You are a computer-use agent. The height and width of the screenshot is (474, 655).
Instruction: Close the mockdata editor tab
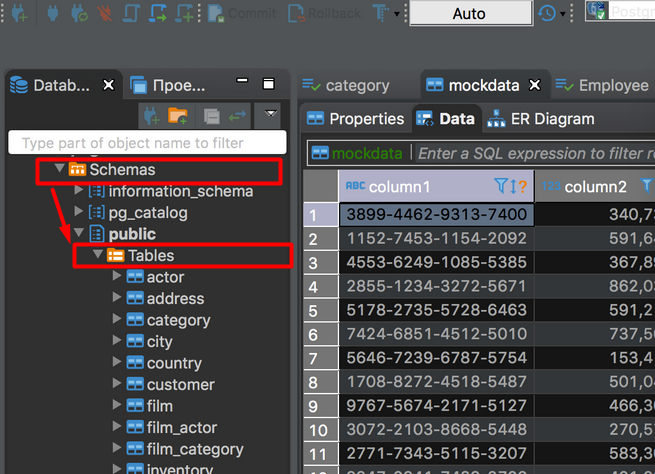click(x=535, y=85)
